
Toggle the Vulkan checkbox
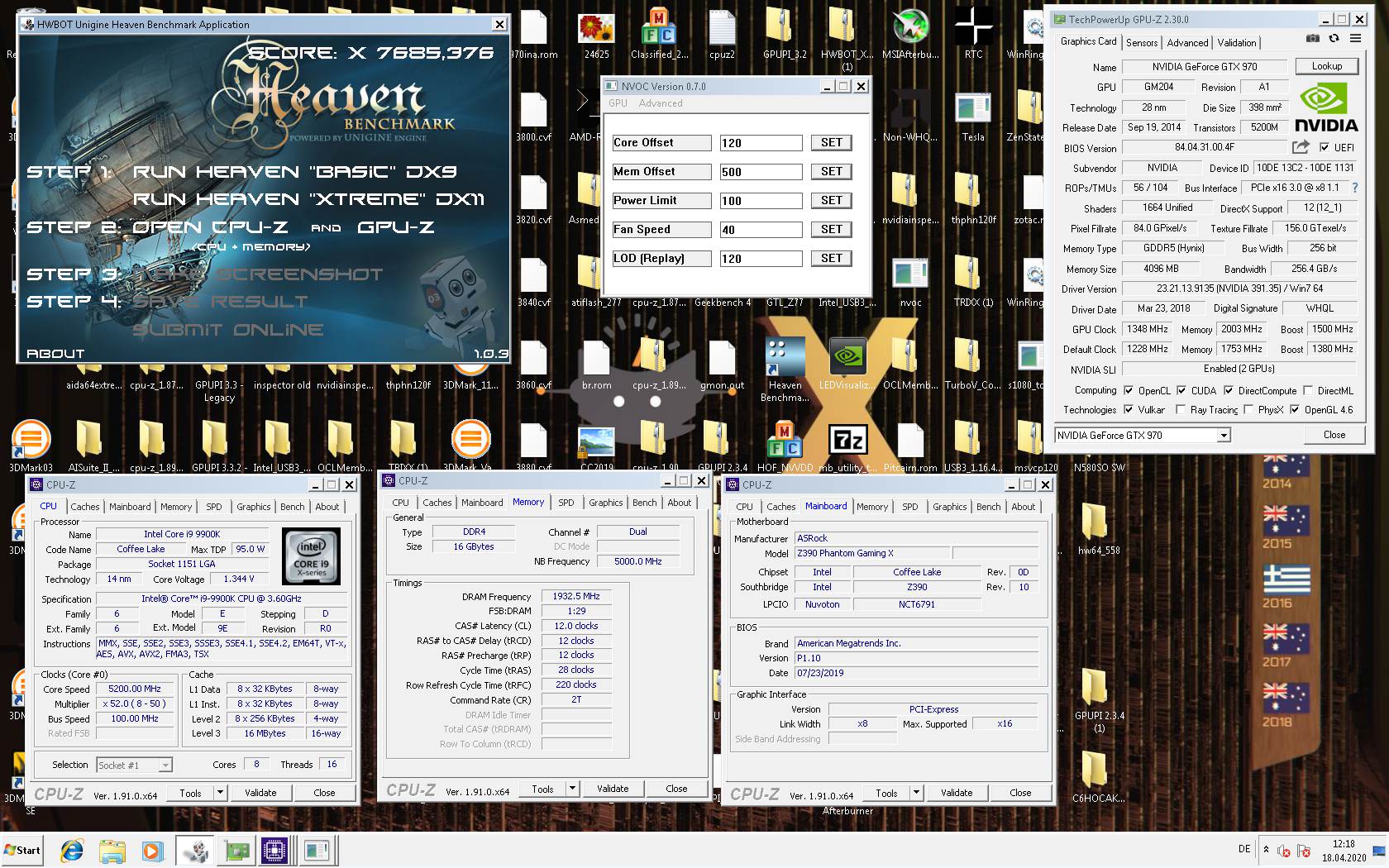[1129, 410]
